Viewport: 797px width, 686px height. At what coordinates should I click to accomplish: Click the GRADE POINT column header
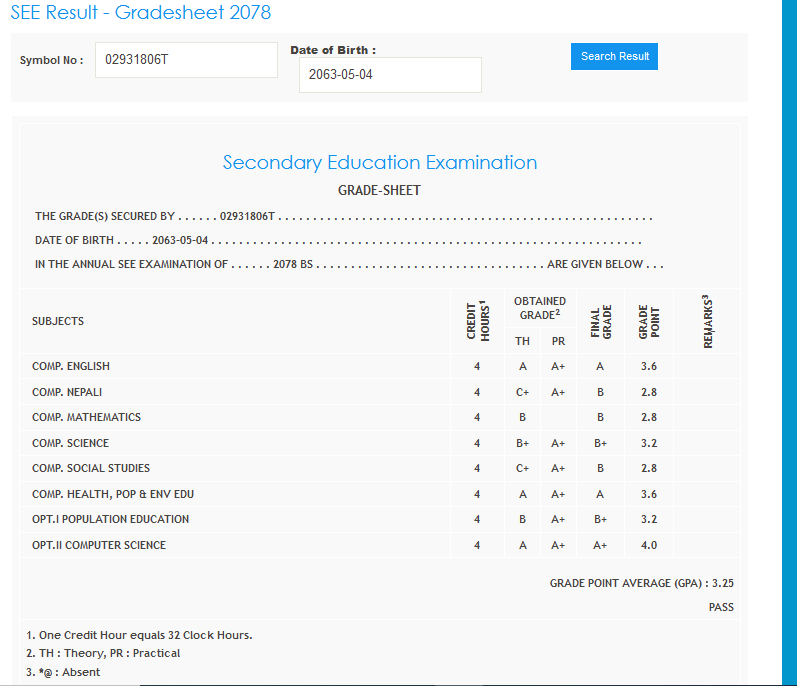point(649,322)
